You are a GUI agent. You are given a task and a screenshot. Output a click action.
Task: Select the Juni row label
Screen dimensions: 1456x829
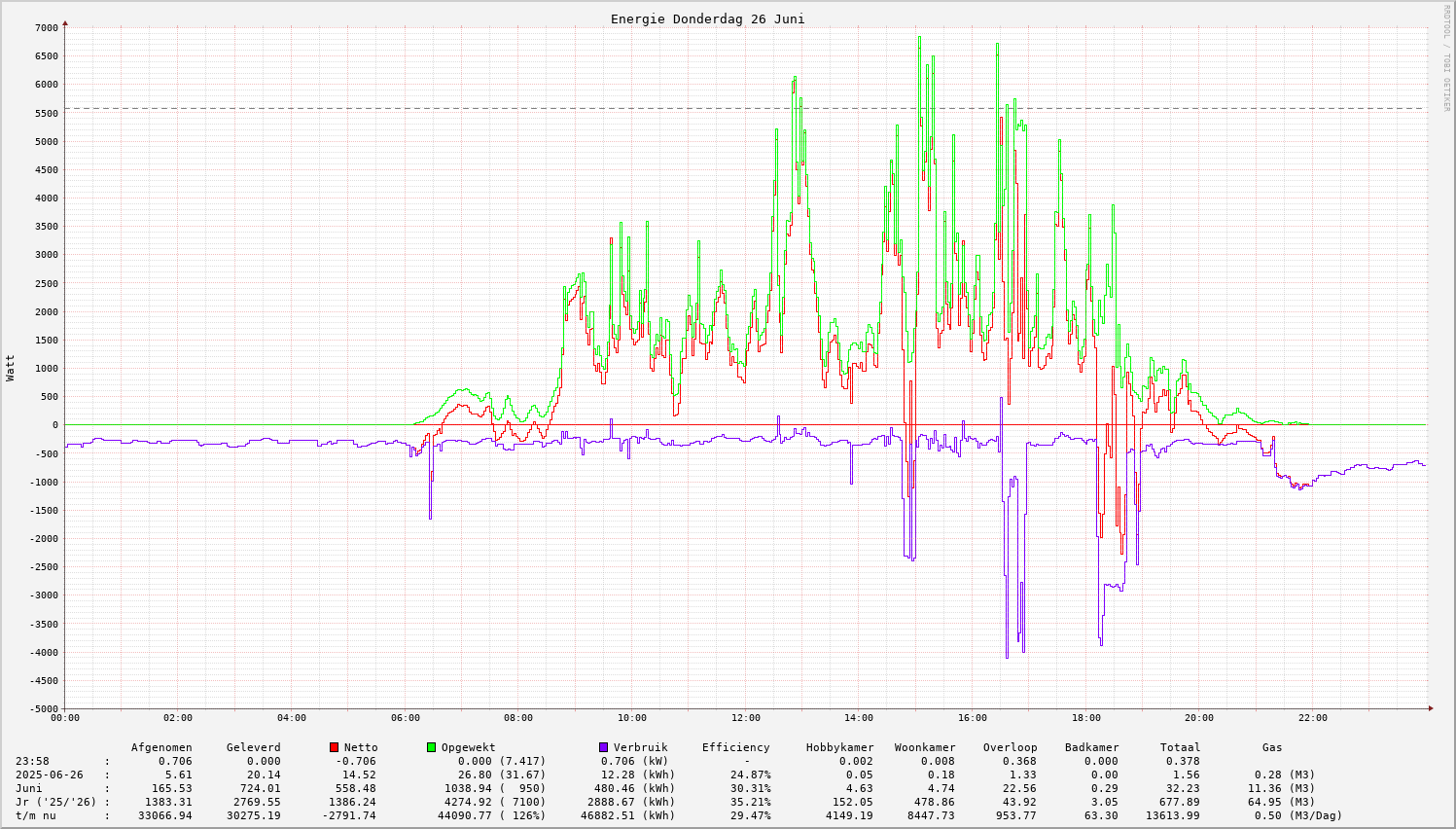coord(29,788)
